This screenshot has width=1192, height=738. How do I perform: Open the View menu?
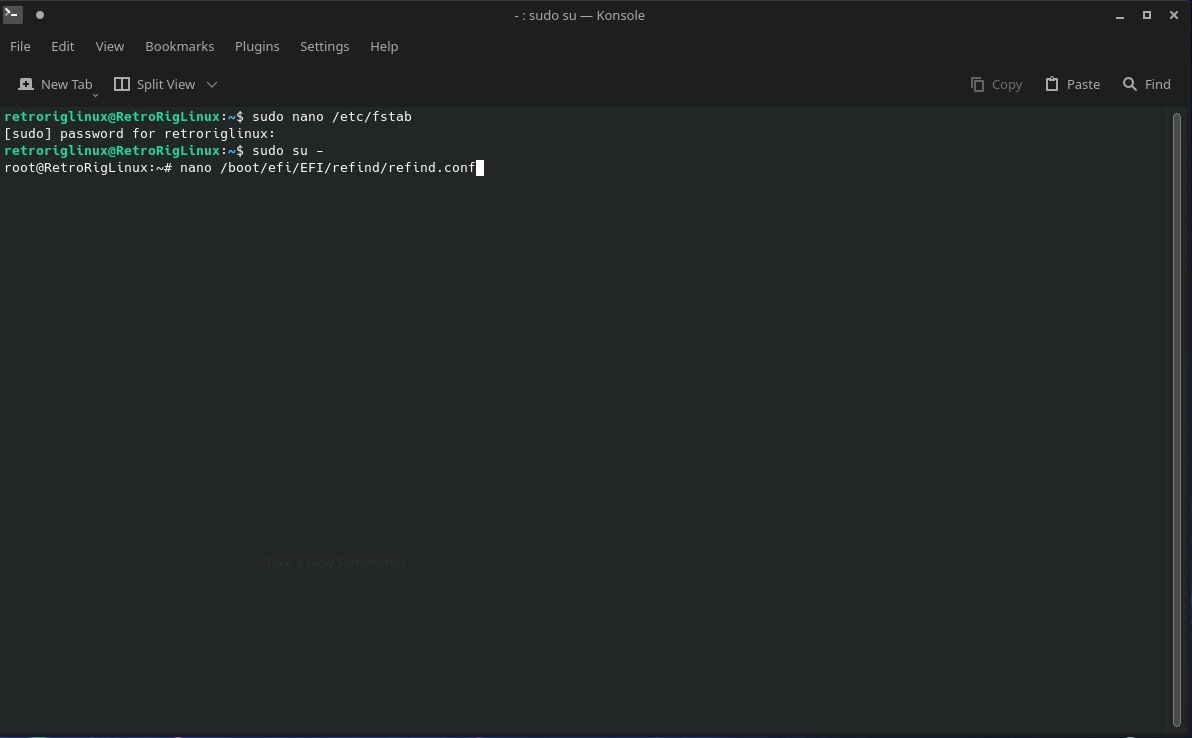click(x=110, y=47)
